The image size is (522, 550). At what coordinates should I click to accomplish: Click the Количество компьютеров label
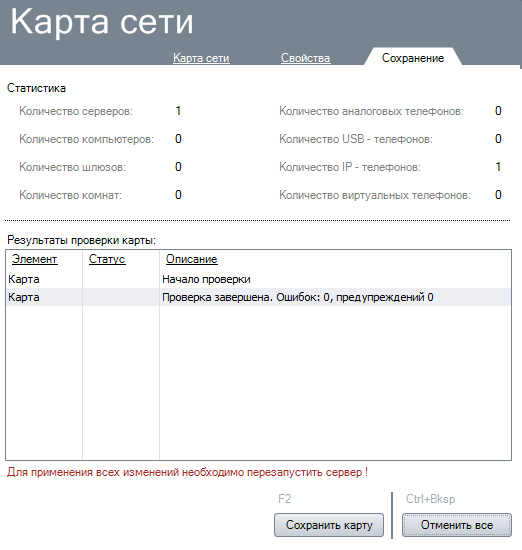coord(86,139)
